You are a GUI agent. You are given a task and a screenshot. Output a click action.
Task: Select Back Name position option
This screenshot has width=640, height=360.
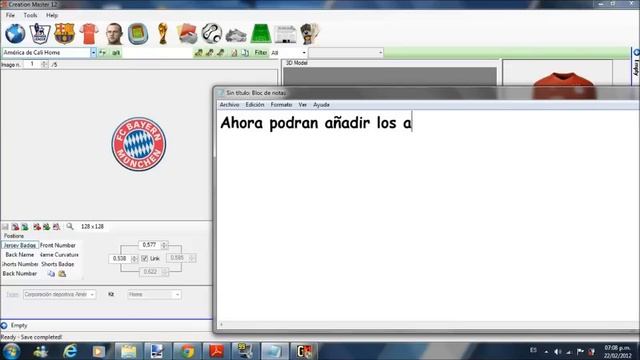click(20, 255)
